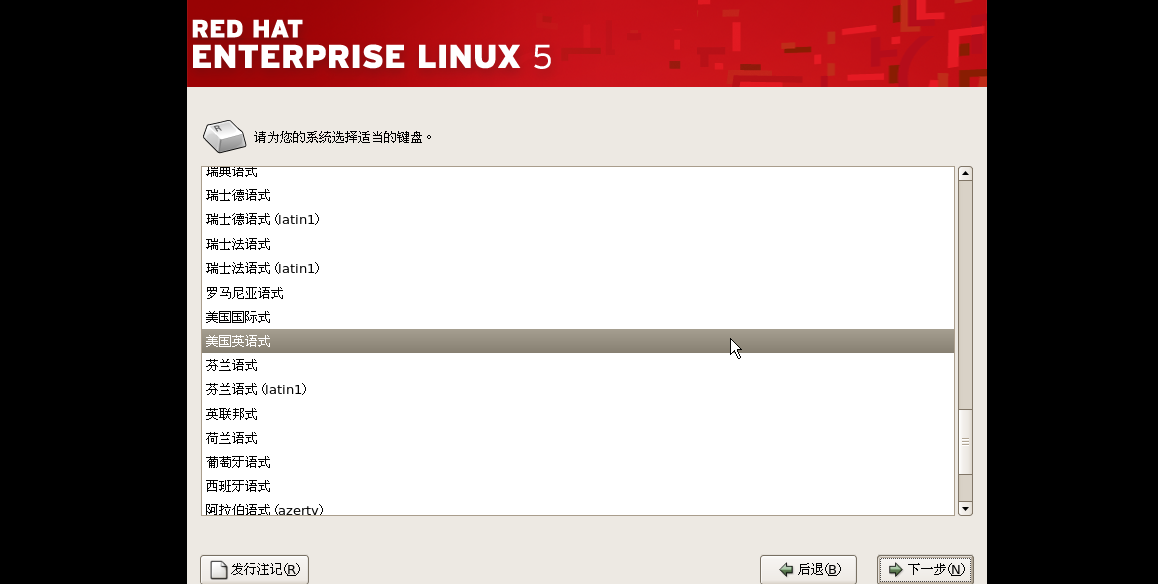Click the document icon on 发行注记 button
The width and height of the screenshot is (1158, 584).
pos(218,570)
